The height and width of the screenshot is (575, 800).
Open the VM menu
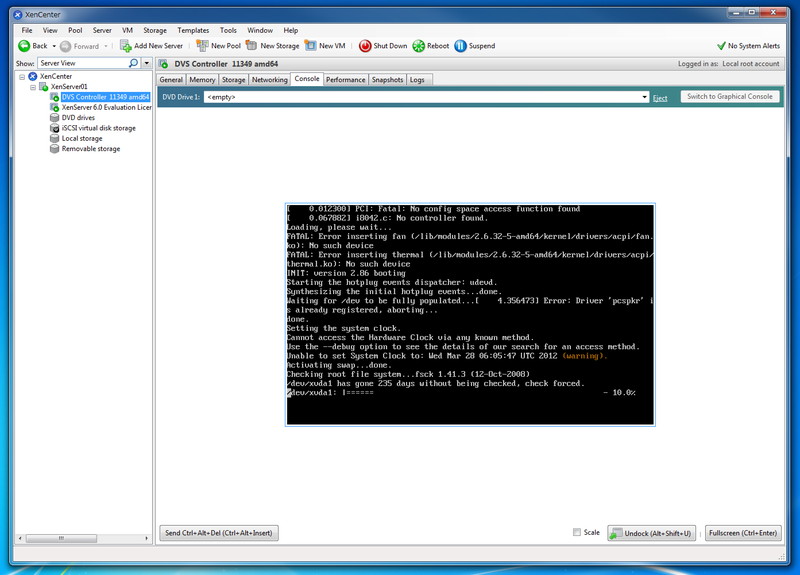[128, 30]
